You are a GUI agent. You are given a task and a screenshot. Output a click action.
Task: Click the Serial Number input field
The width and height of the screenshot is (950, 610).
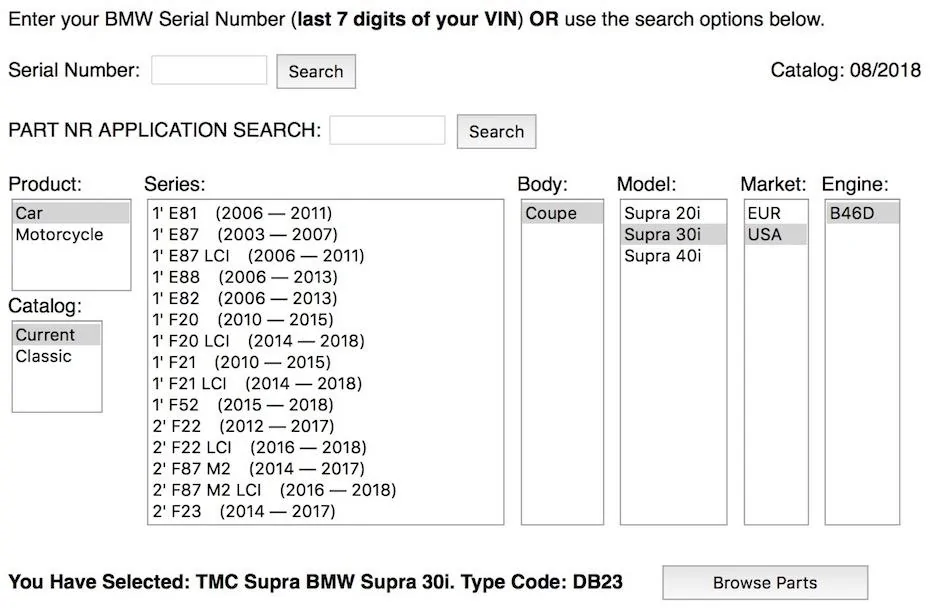tap(209, 70)
